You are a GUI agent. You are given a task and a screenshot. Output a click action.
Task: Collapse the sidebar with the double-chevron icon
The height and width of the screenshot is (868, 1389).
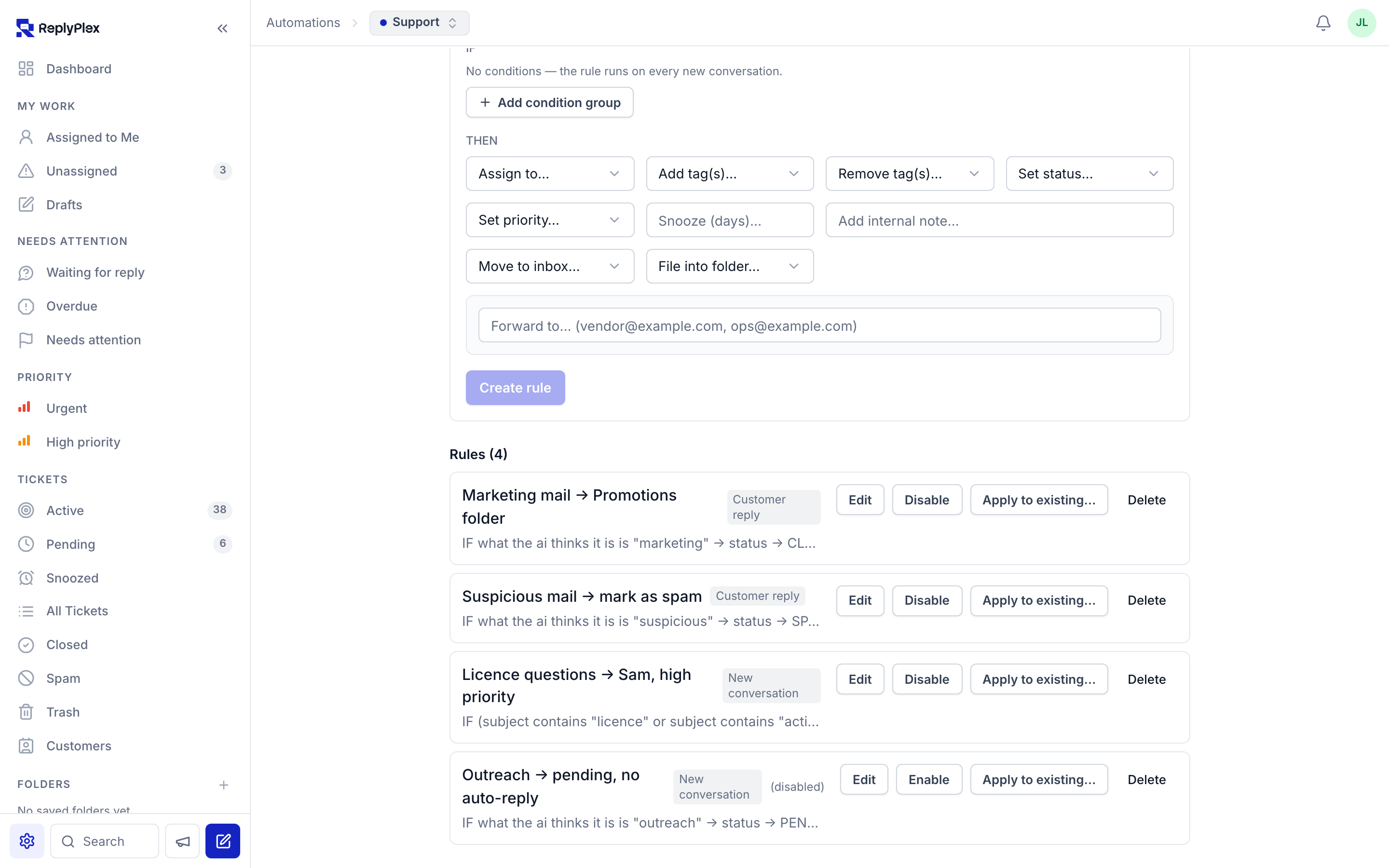[x=223, y=28]
